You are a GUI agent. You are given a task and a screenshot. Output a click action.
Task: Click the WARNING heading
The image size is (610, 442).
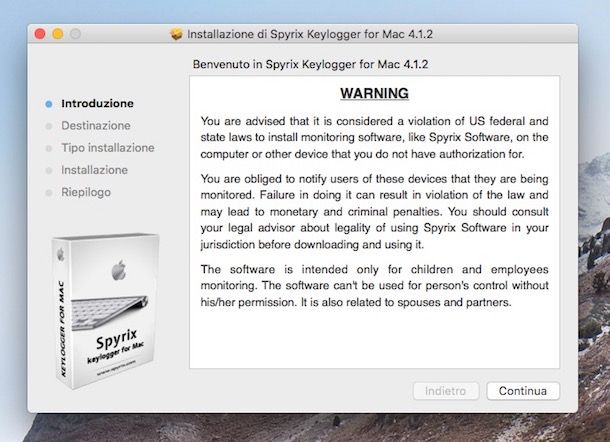click(x=374, y=93)
